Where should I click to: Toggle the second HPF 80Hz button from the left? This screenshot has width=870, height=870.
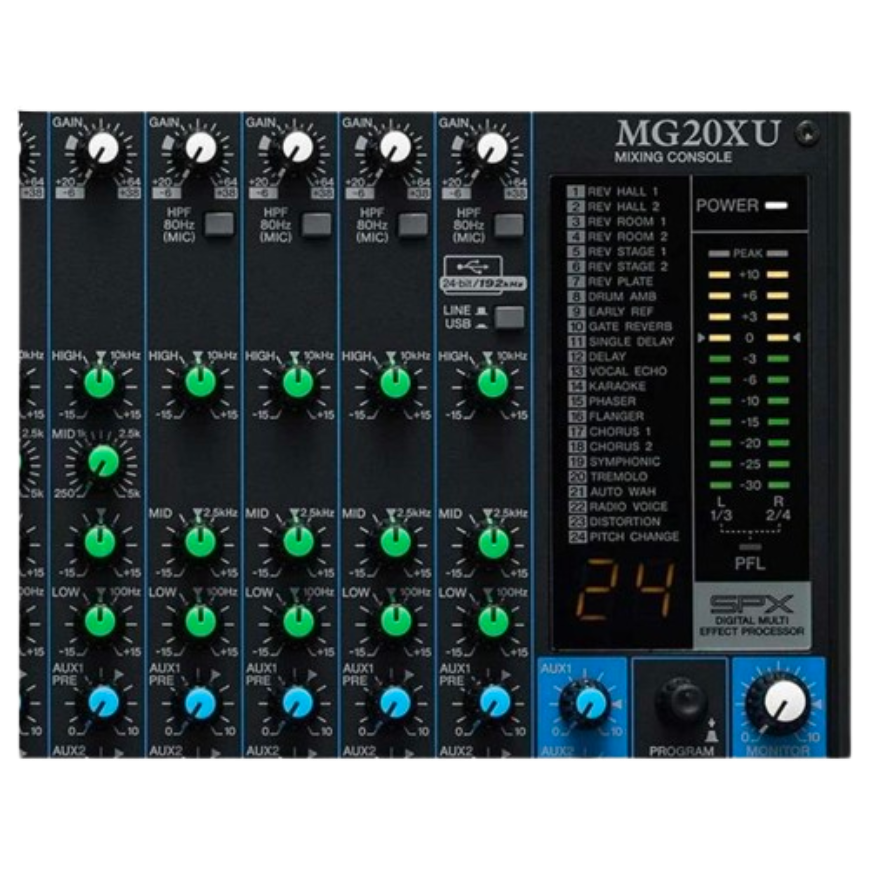[x=316, y=225]
